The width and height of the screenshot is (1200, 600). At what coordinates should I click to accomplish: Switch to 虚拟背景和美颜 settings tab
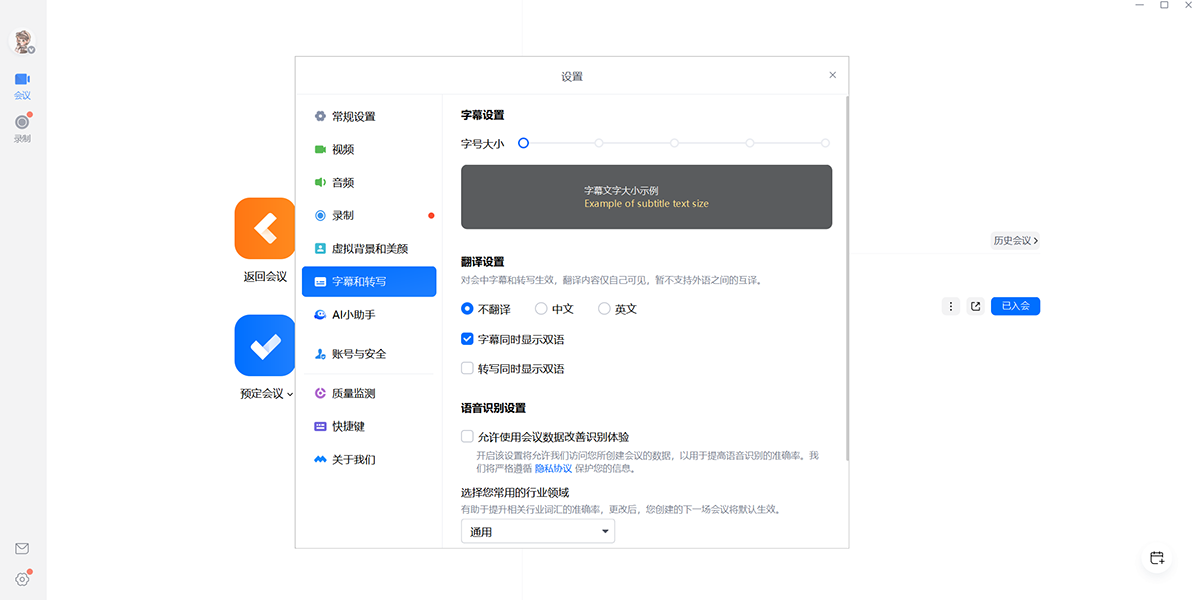coord(369,248)
